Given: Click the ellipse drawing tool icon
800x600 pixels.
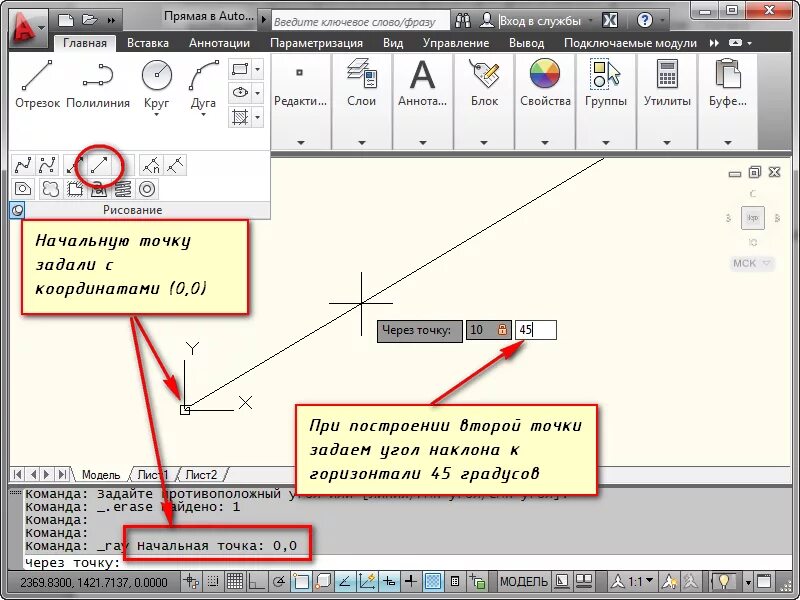Looking at the screenshot, I should tap(240, 93).
